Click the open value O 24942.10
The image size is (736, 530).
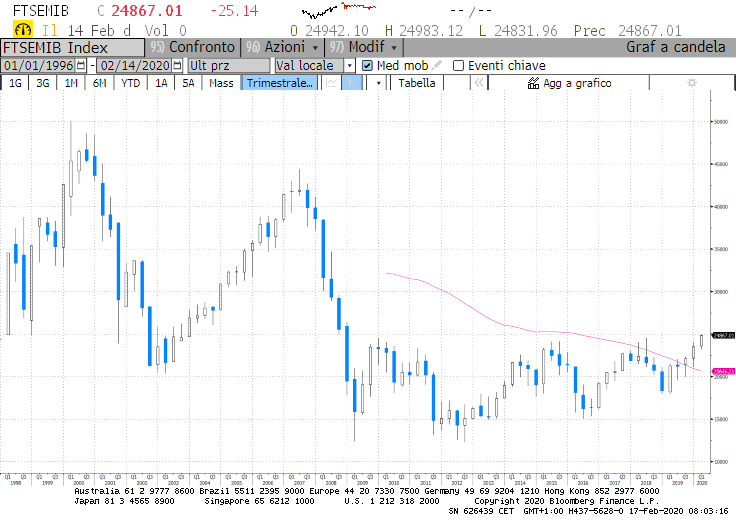[x=329, y=31]
